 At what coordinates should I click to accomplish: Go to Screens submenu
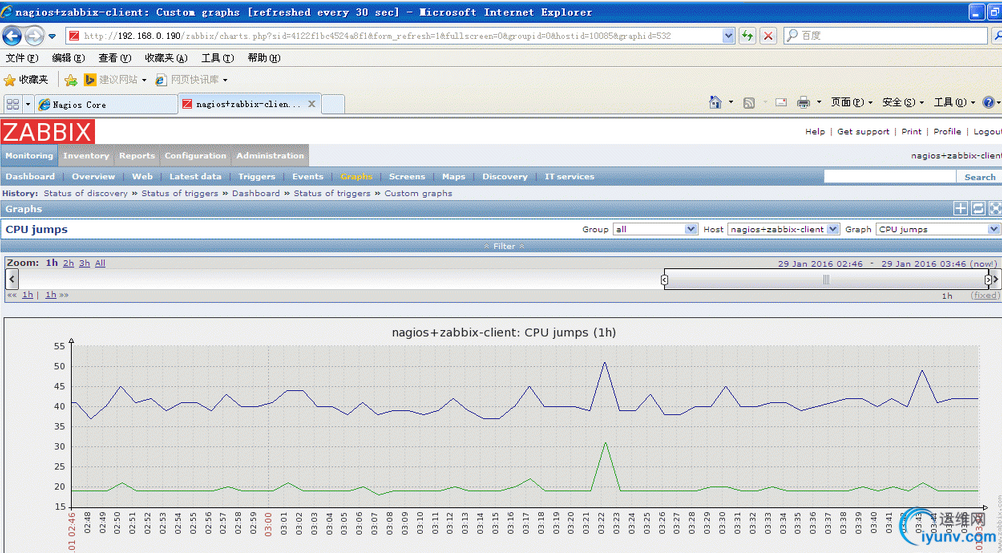pos(407,176)
